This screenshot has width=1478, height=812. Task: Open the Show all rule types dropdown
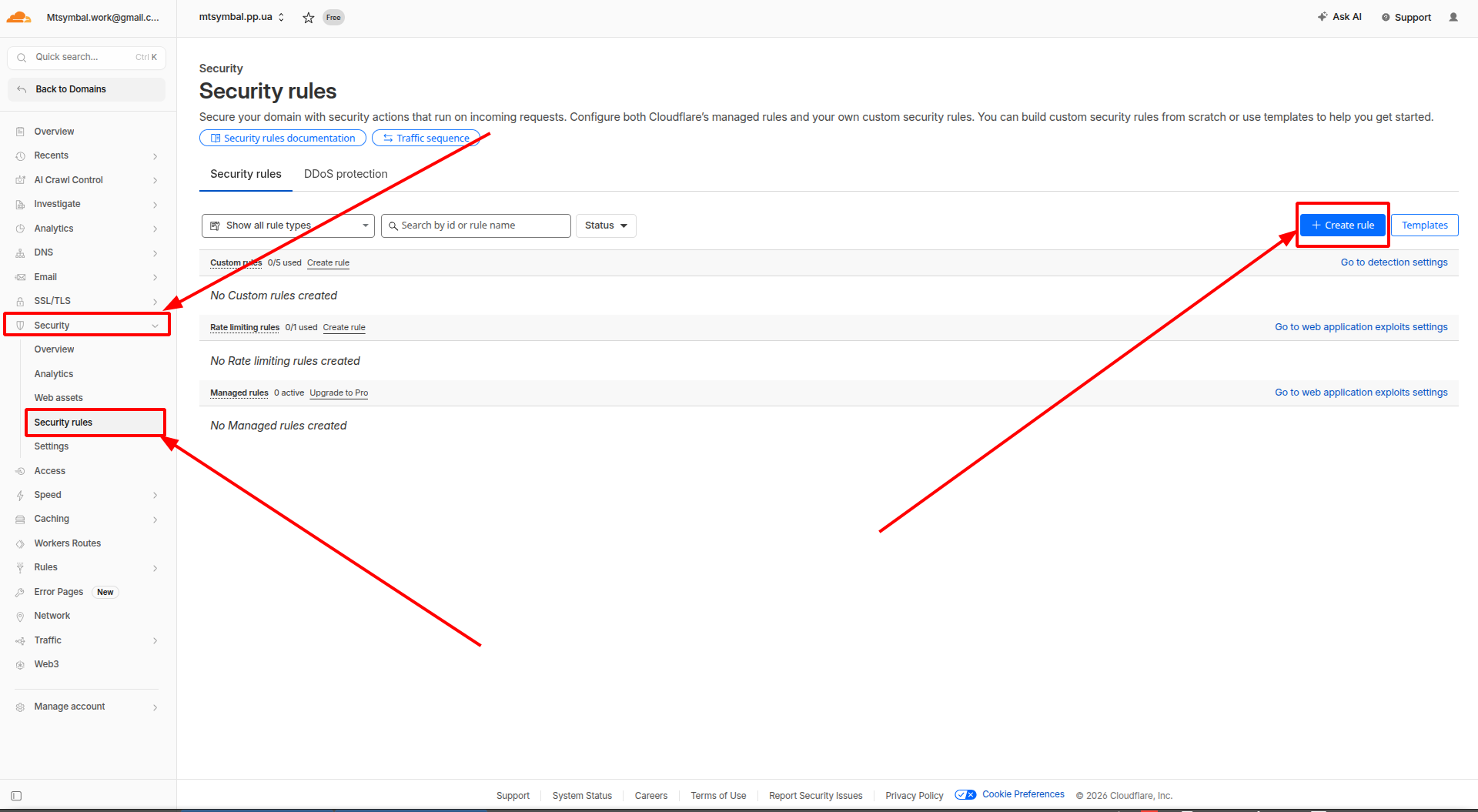pyautogui.click(x=288, y=226)
